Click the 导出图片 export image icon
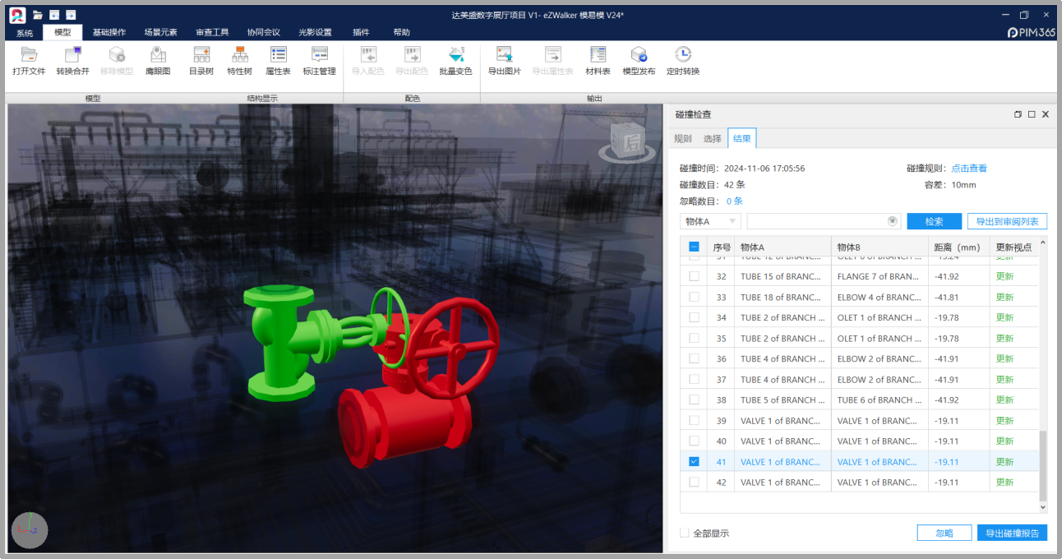1062x559 pixels. click(x=504, y=55)
